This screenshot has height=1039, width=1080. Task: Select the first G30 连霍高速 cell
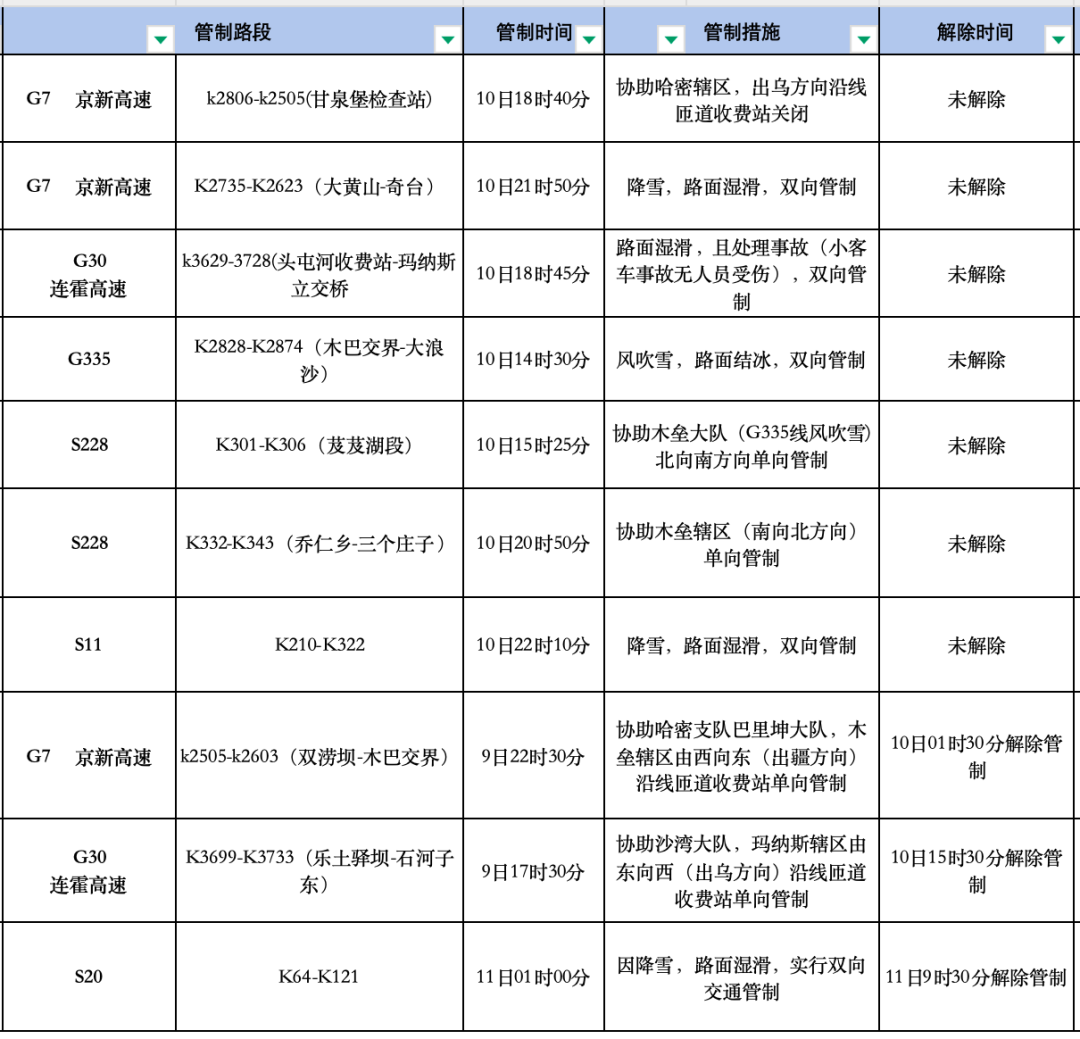point(88,273)
